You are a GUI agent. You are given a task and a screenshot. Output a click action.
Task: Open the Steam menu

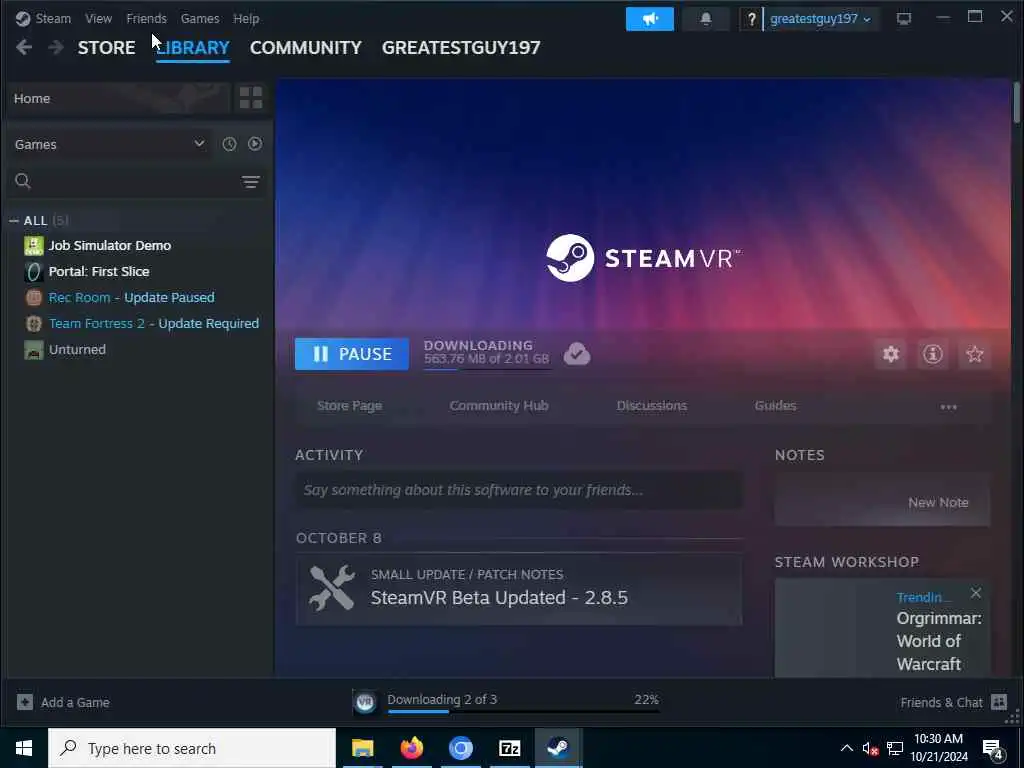pos(53,19)
